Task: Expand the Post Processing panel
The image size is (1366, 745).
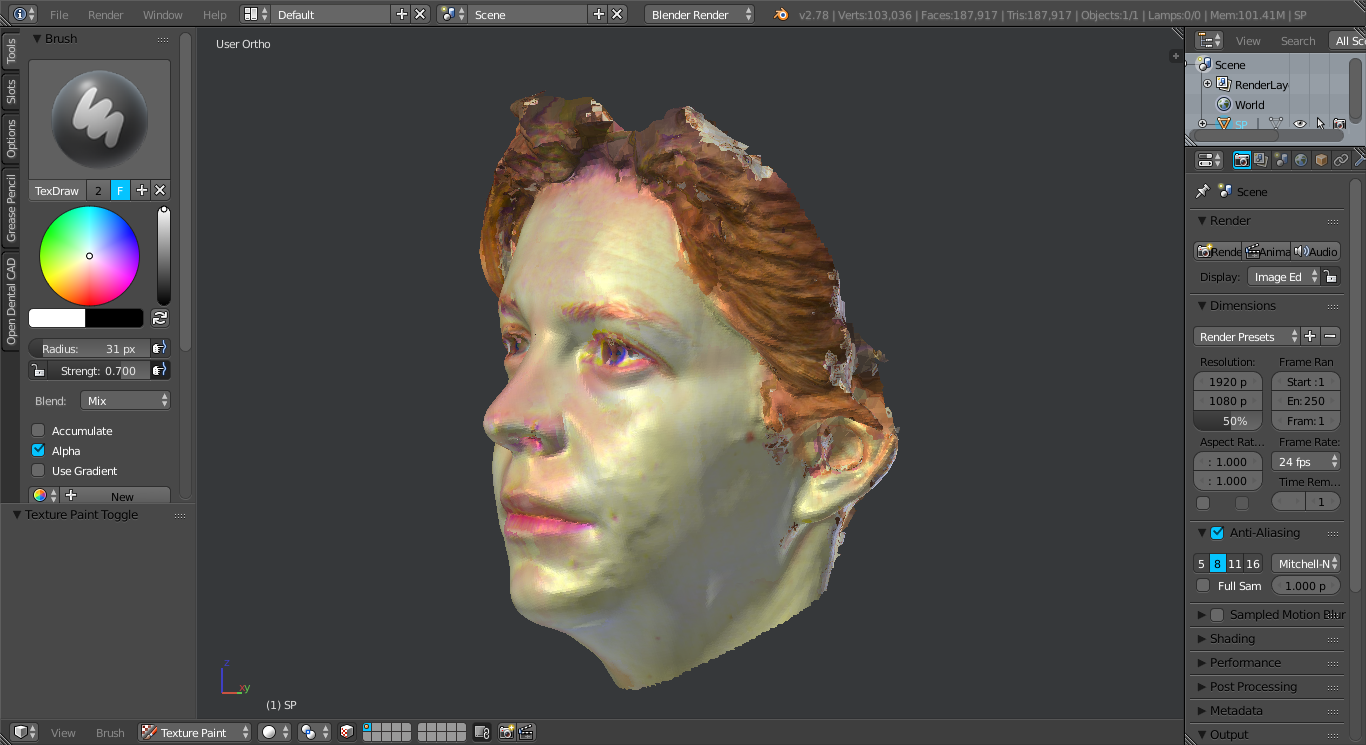Action: point(1203,686)
